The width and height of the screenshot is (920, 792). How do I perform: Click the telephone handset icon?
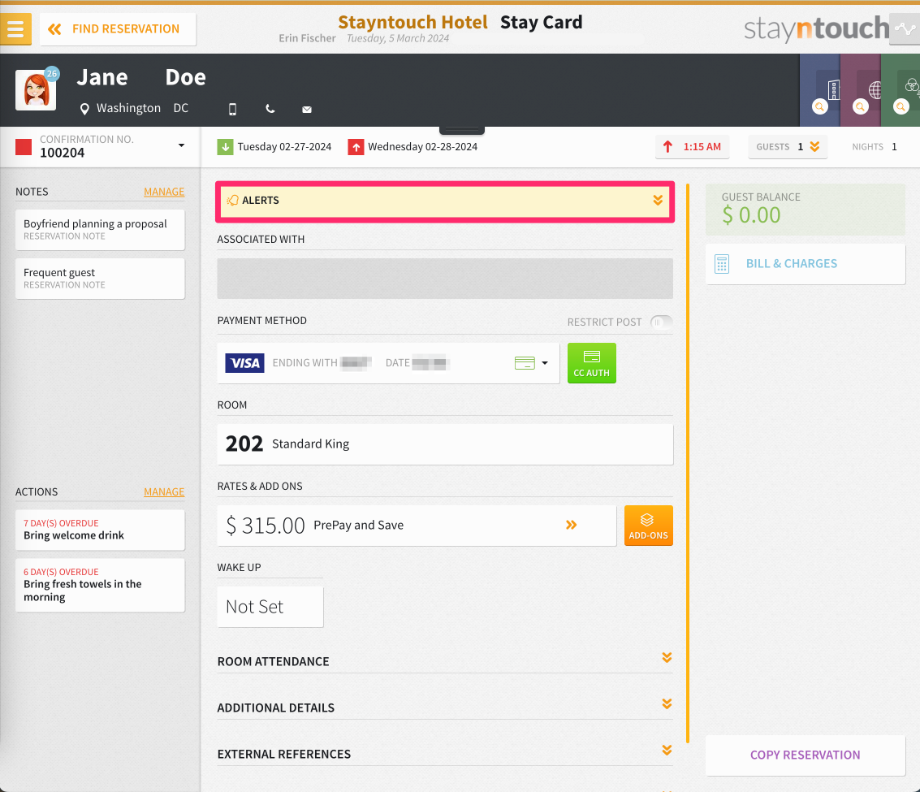270,109
